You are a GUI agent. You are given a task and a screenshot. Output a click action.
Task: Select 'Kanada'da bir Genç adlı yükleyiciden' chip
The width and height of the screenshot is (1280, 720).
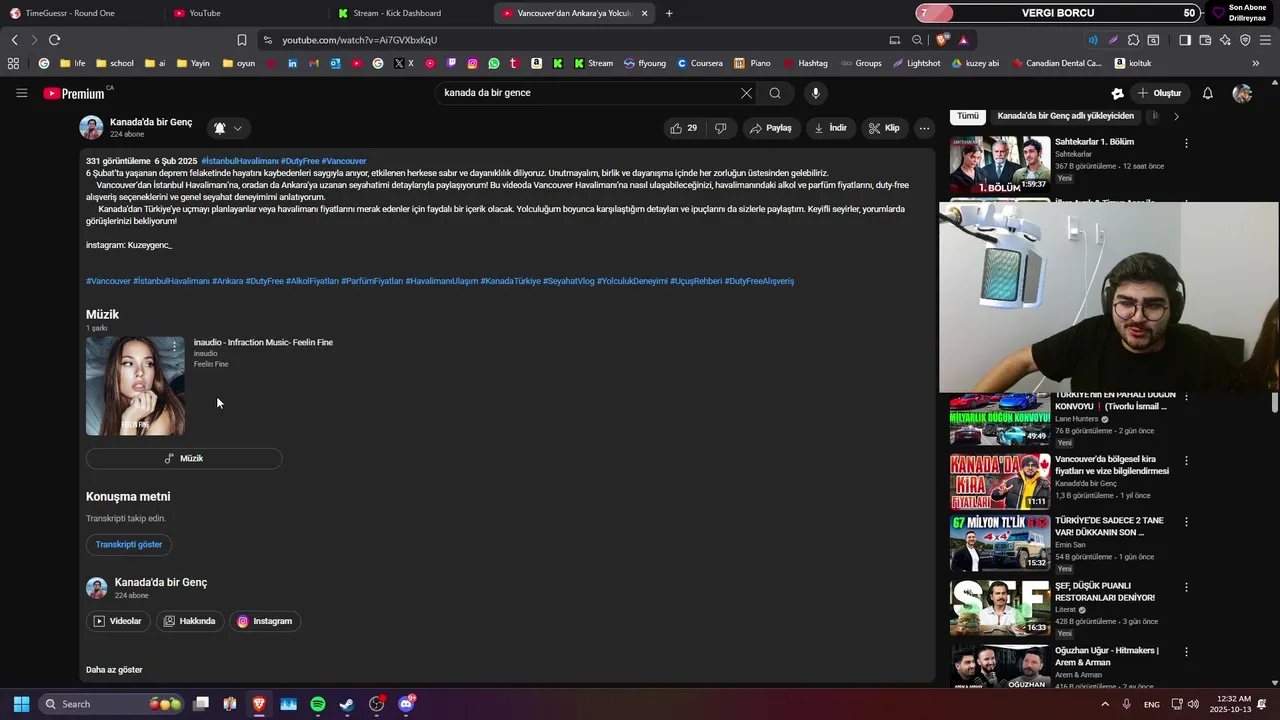1066,116
